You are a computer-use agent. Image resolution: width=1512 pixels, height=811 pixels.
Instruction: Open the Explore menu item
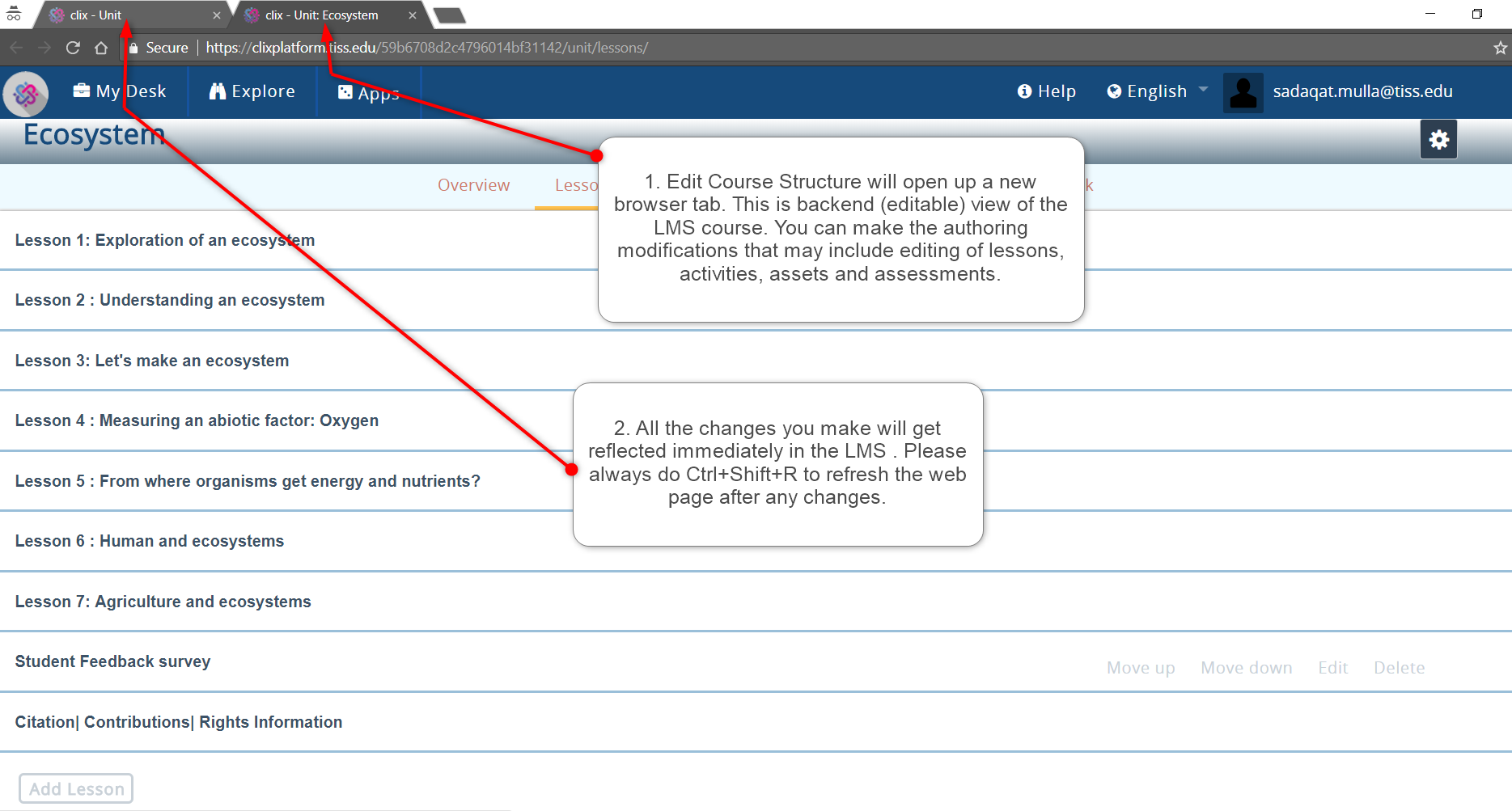pyautogui.click(x=252, y=91)
